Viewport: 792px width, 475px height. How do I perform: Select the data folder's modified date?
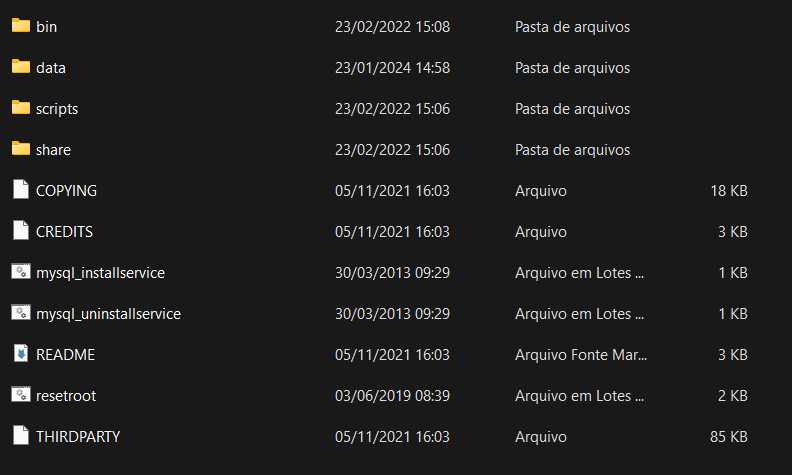(x=392, y=68)
